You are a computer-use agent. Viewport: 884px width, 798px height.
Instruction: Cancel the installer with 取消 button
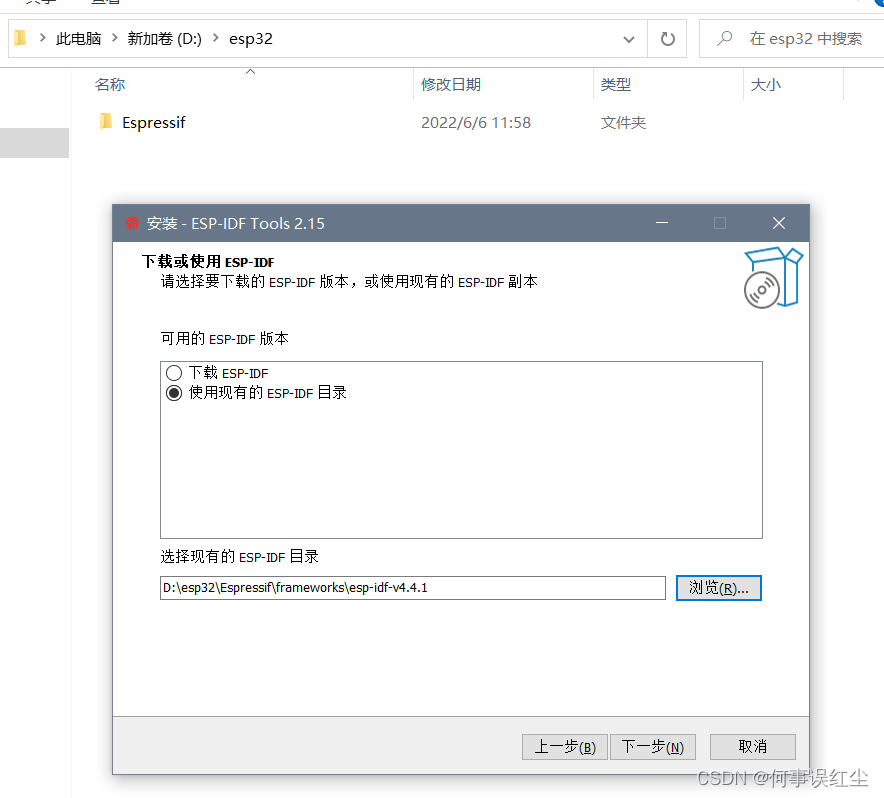tap(753, 747)
